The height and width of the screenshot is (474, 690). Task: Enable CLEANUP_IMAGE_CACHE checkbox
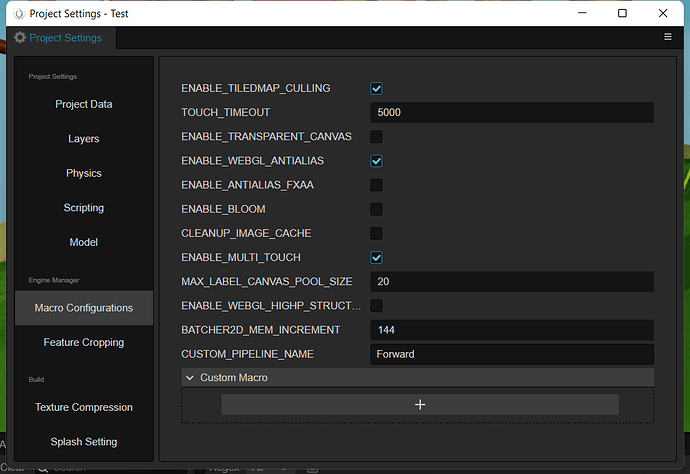coord(376,234)
